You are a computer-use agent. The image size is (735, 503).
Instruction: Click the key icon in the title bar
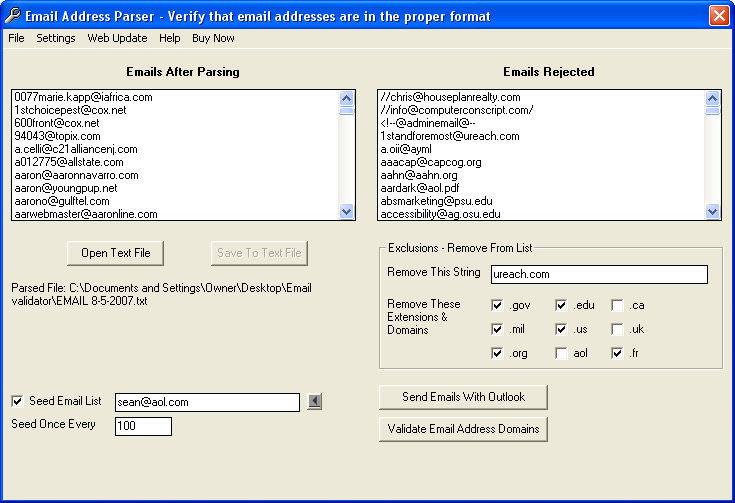tap(13, 15)
